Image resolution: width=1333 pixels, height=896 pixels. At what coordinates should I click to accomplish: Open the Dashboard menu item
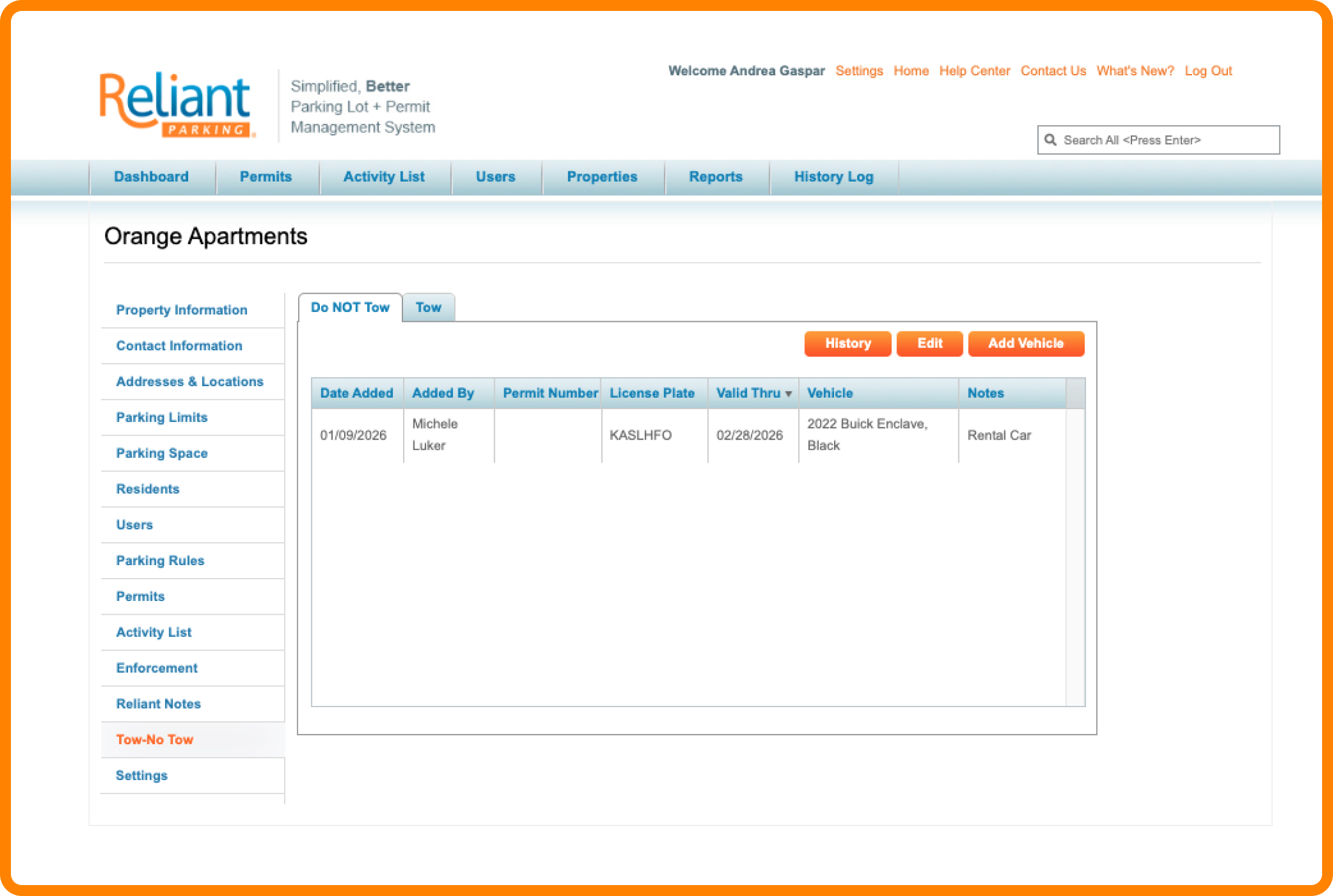151,177
